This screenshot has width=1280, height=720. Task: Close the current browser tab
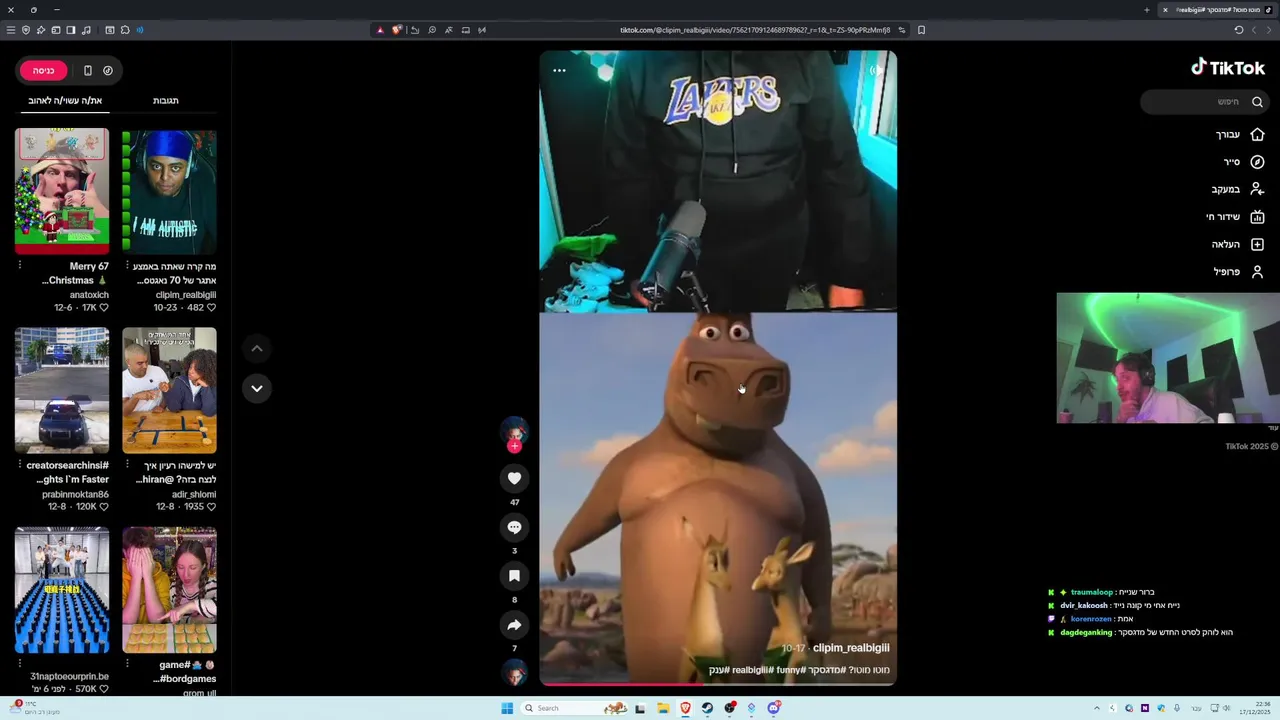pos(1165,10)
